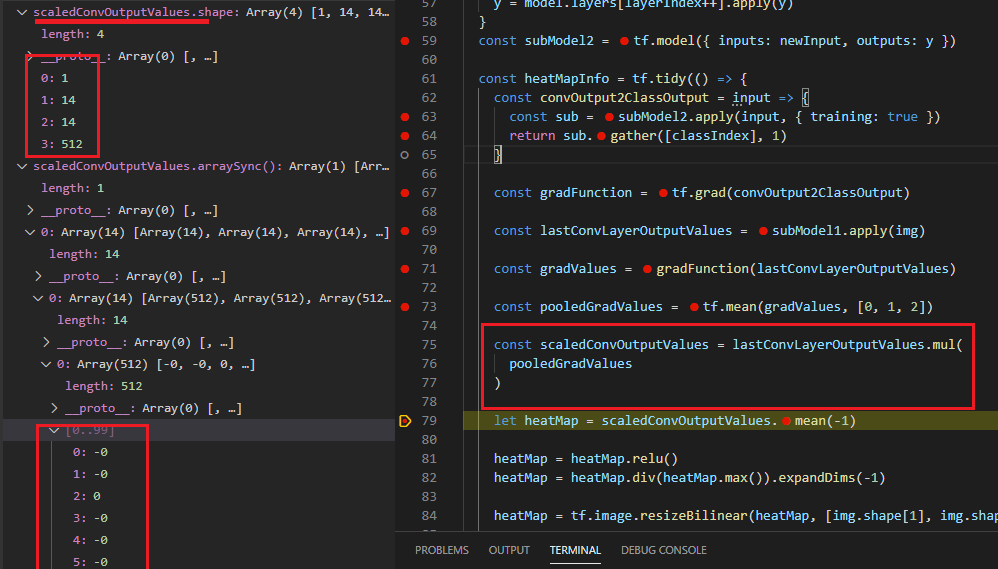Click inline breakpoint before subModel2.apply

pyautogui.click(x=609, y=117)
